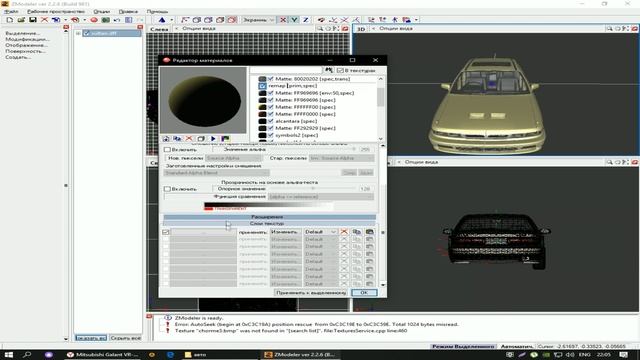Click the black-to-white alpha gradient bar
This screenshot has height=360, width=640.
(269, 205)
